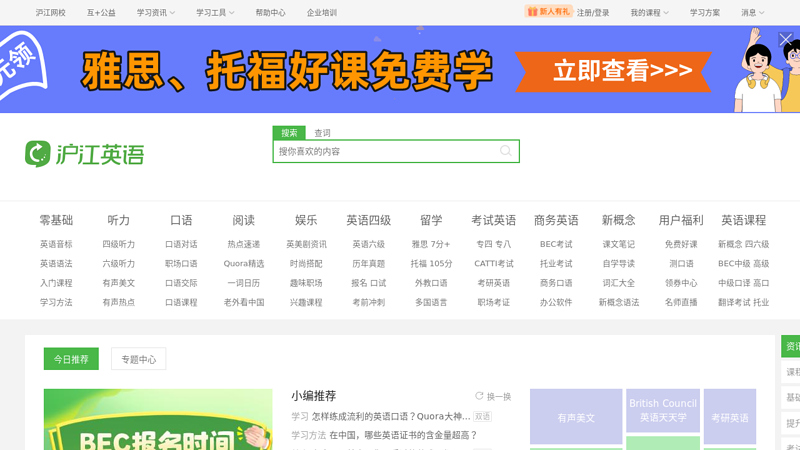
Task: Open 沪江网校 in the top bar
Action: (x=51, y=13)
